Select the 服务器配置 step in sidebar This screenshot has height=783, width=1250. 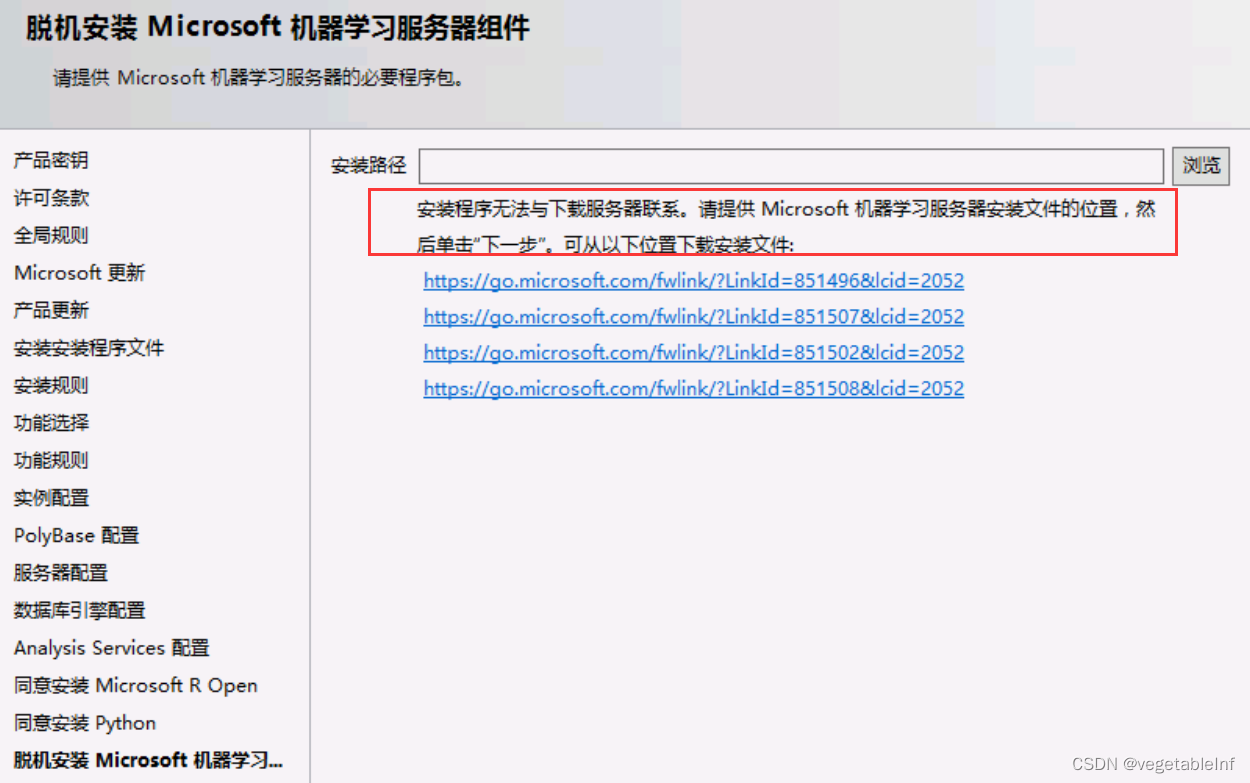(x=60, y=573)
